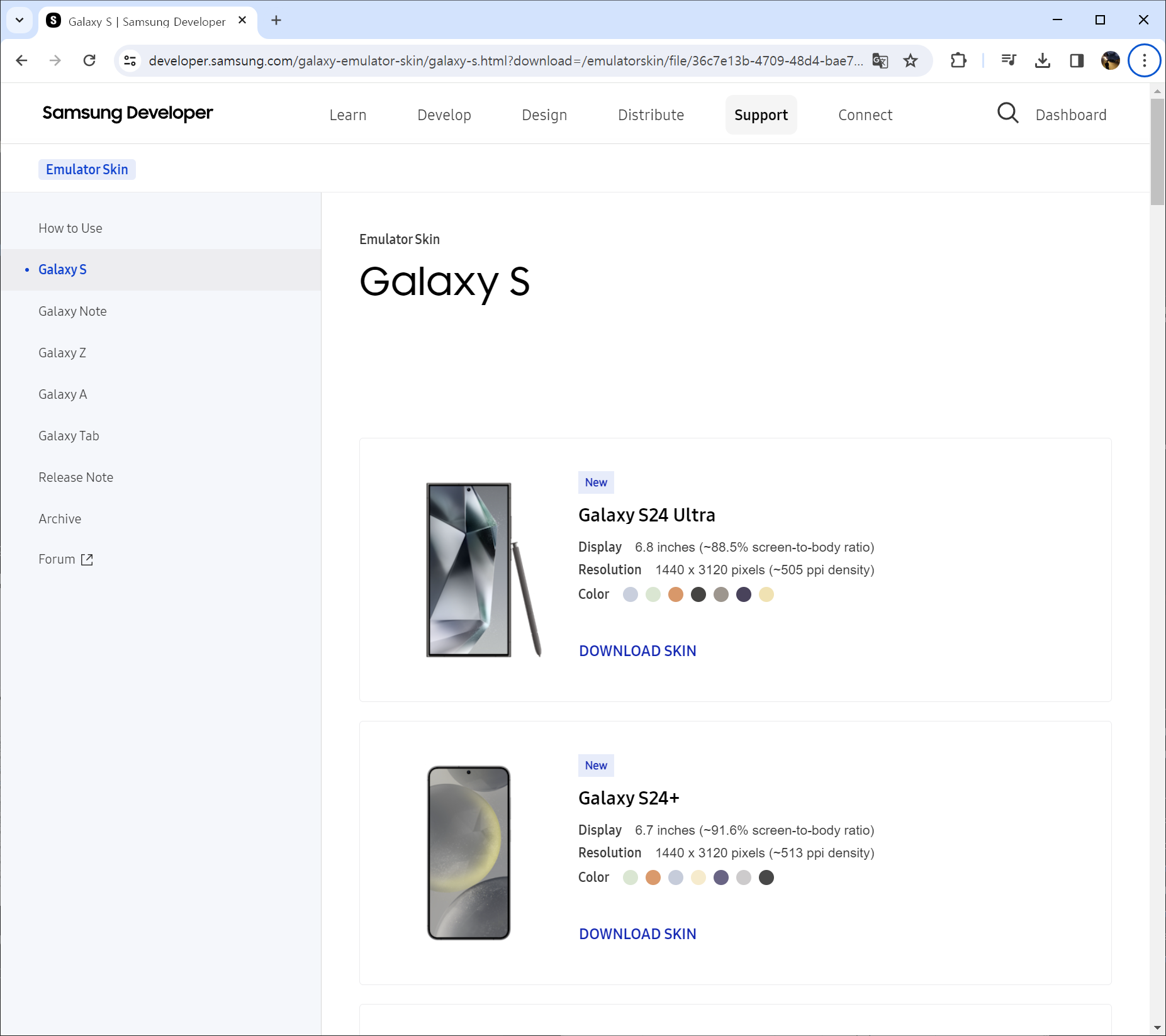1166x1036 pixels.
Task: Open the Forum external link
Action: coord(65,559)
